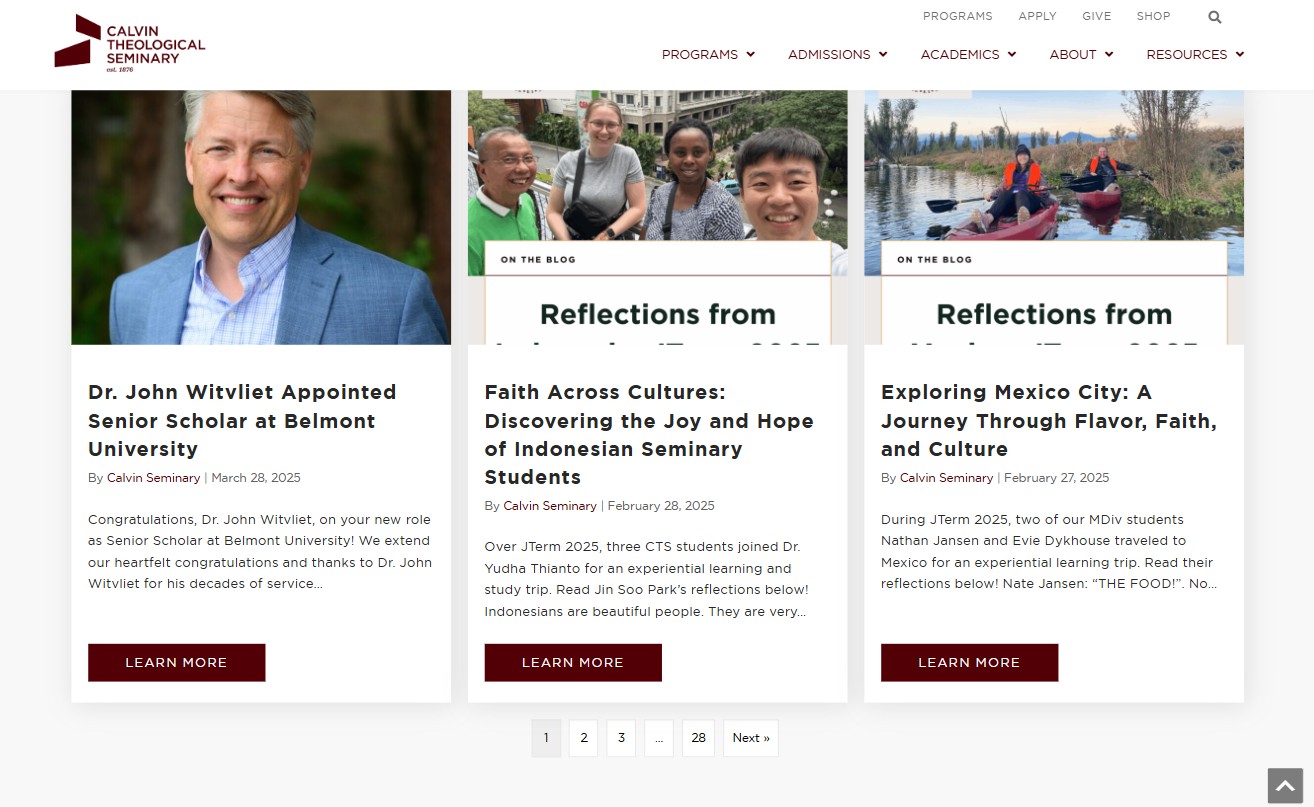1314x807 pixels.
Task: Expand the ACADEMICS dropdown arrow
Action: [x=1011, y=55]
